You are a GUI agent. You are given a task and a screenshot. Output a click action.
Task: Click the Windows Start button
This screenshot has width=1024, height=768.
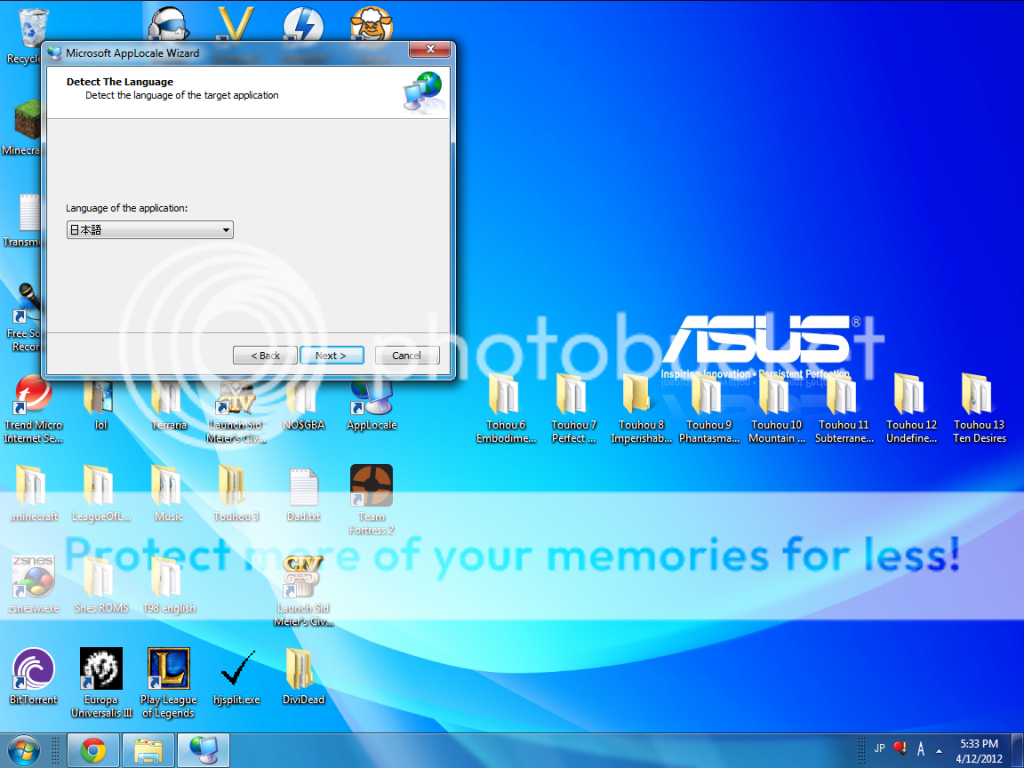click(24, 750)
